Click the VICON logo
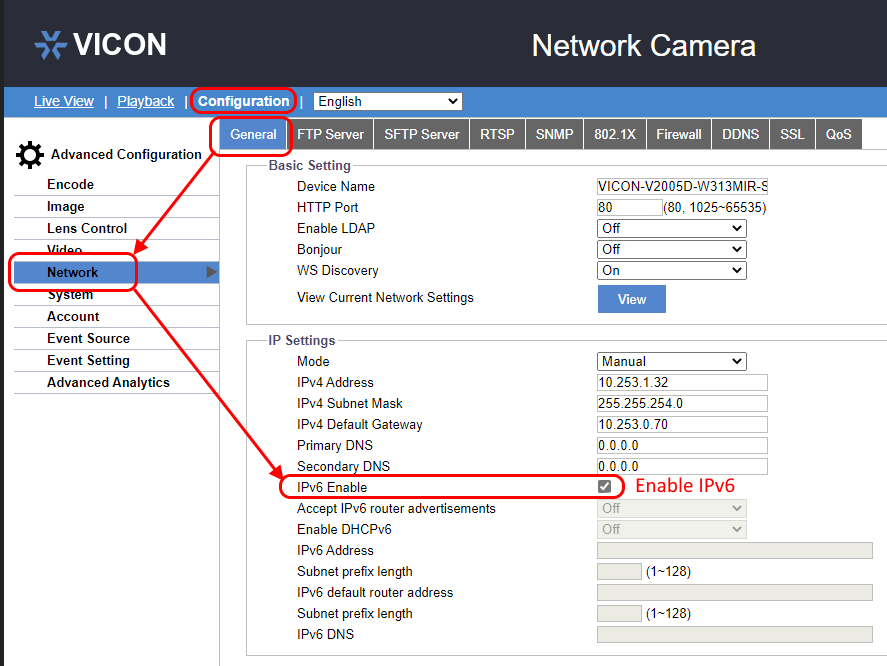 click(100, 44)
